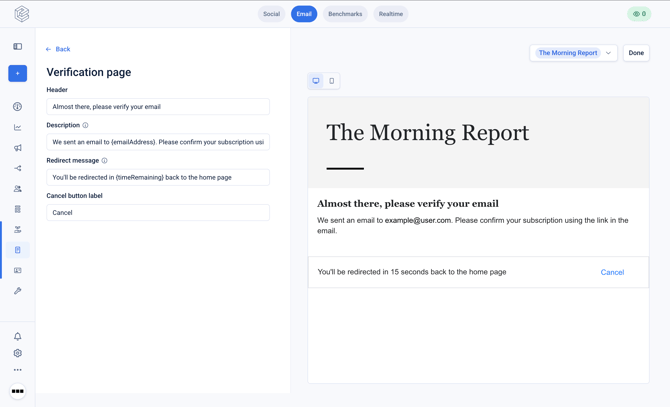Toggle the sidebar panel icon
The width and height of the screenshot is (670, 407).
tap(18, 47)
